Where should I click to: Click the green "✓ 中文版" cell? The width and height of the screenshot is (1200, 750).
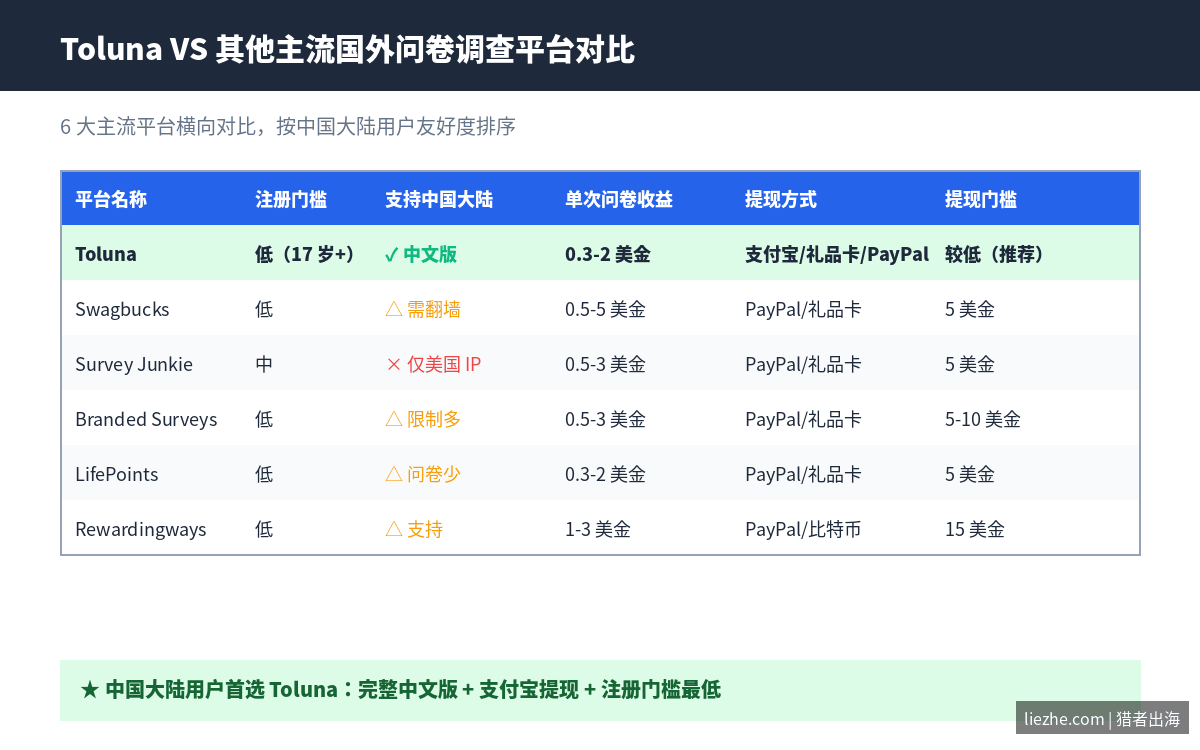point(421,254)
